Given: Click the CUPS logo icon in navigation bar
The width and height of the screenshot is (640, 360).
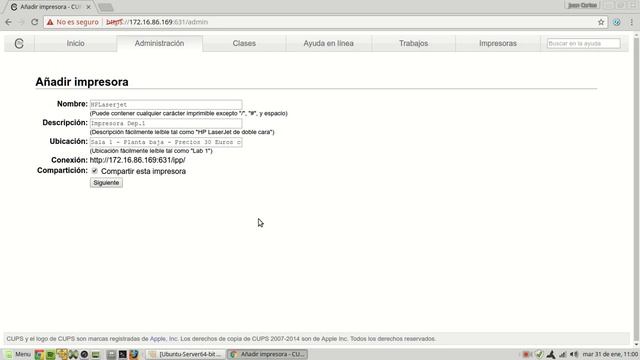Looking at the screenshot, I should [x=19, y=43].
